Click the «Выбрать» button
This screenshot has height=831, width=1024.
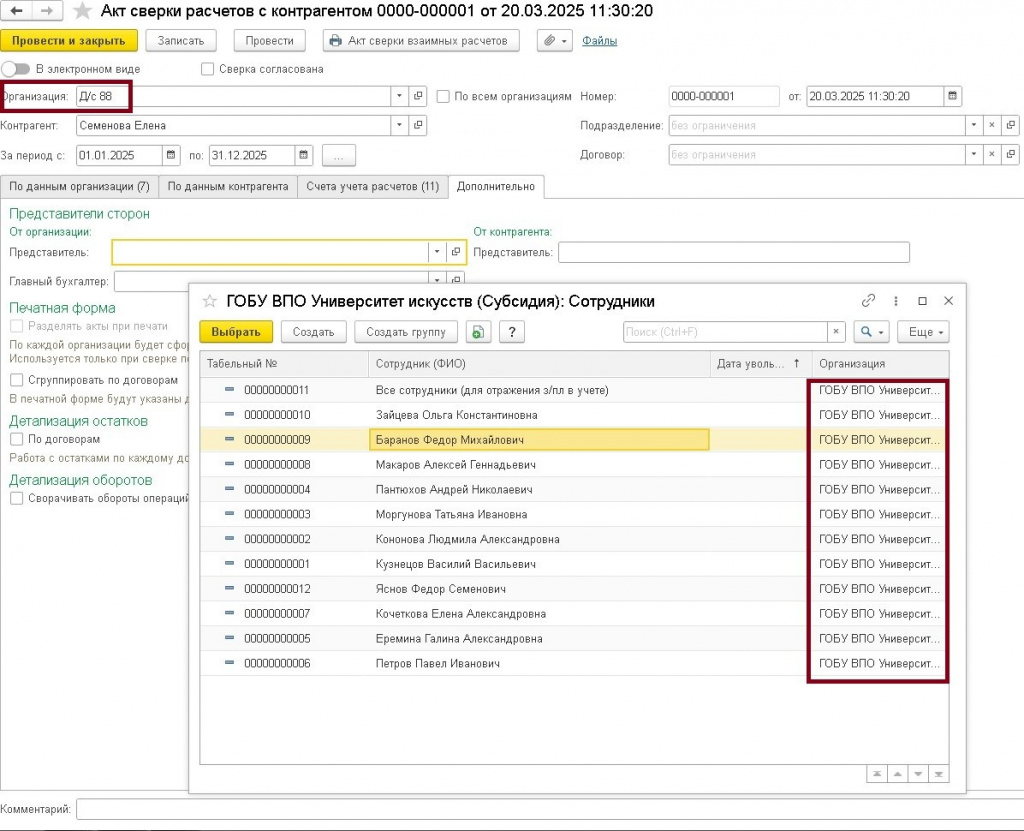236,332
